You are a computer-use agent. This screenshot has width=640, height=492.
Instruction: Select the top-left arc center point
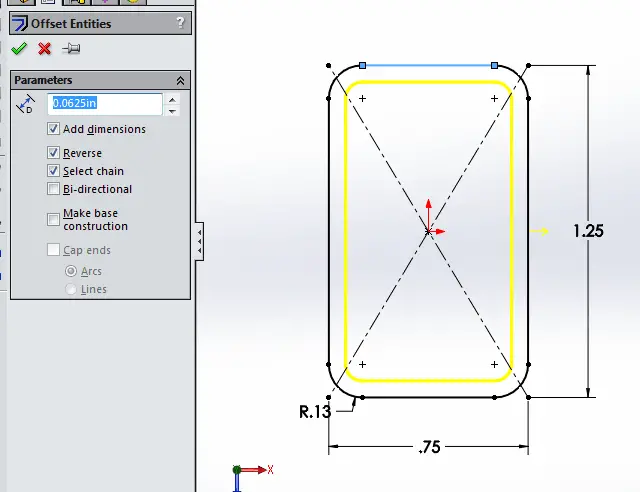[x=362, y=98]
